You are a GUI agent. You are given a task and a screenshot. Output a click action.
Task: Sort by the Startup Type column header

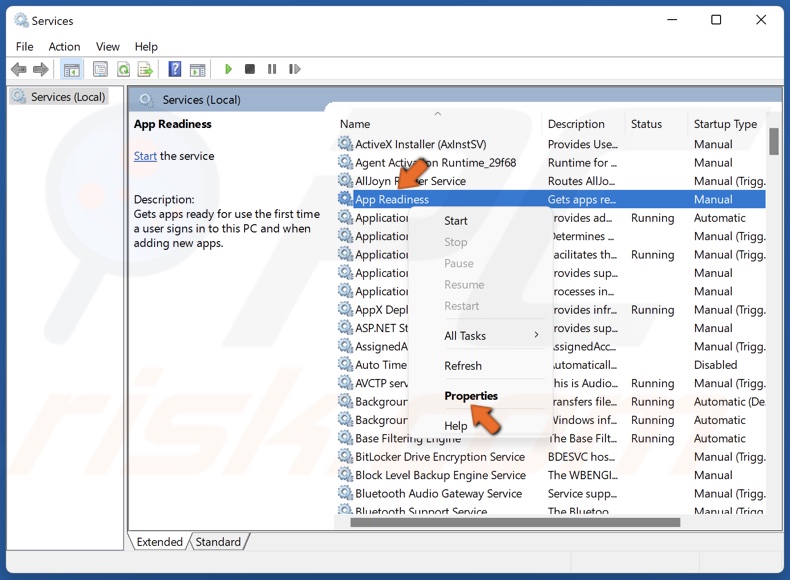725,124
